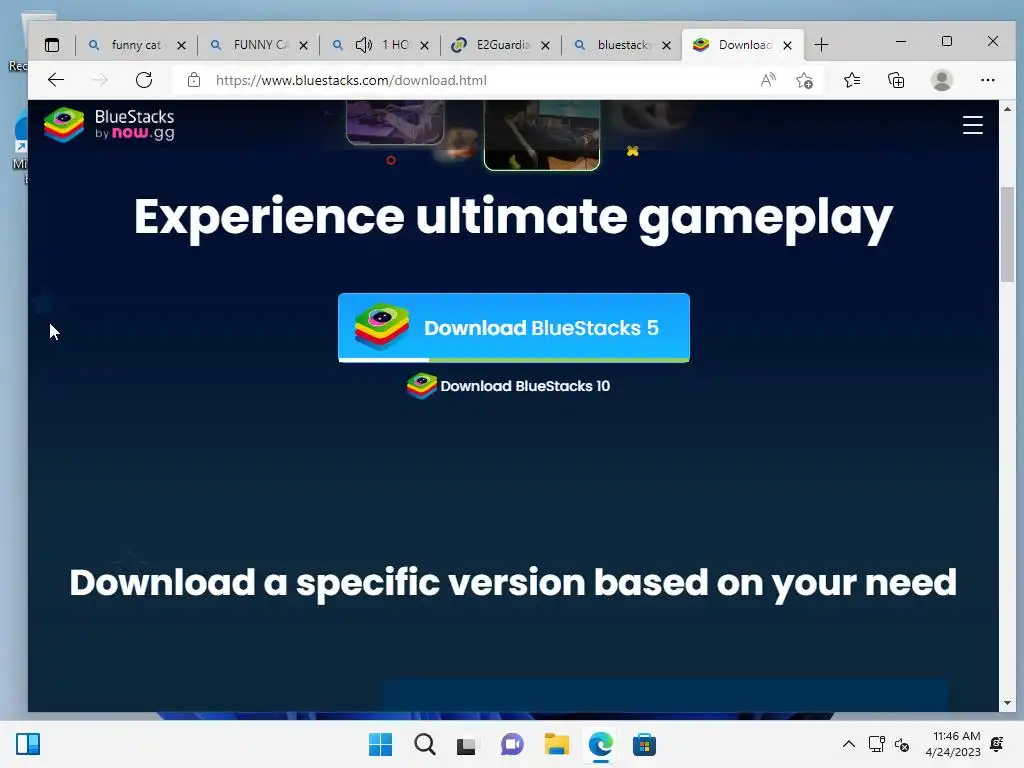Go forward to the next page
This screenshot has height=768, width=1024.
coord(100,80)
